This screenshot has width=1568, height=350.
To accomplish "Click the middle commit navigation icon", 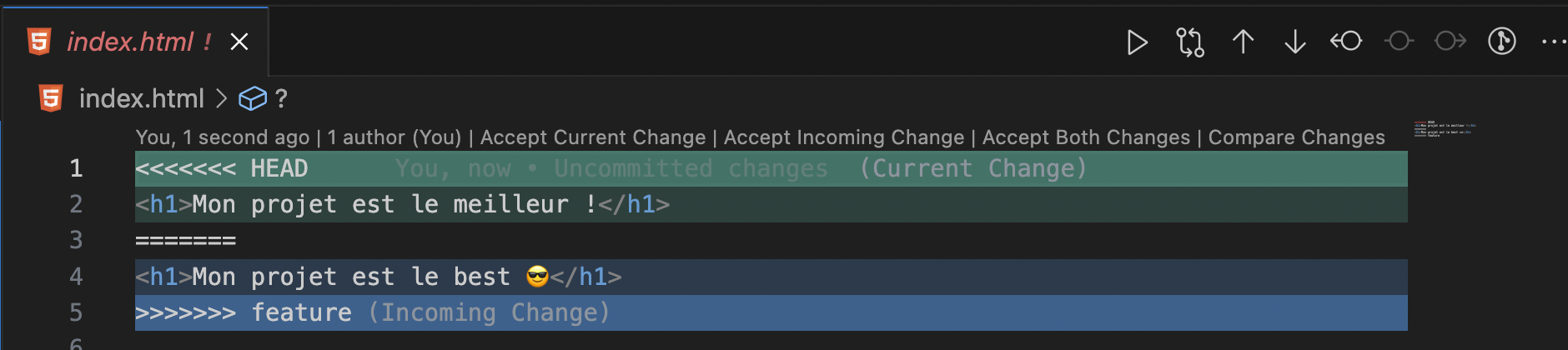I will tap(1399, 41).
